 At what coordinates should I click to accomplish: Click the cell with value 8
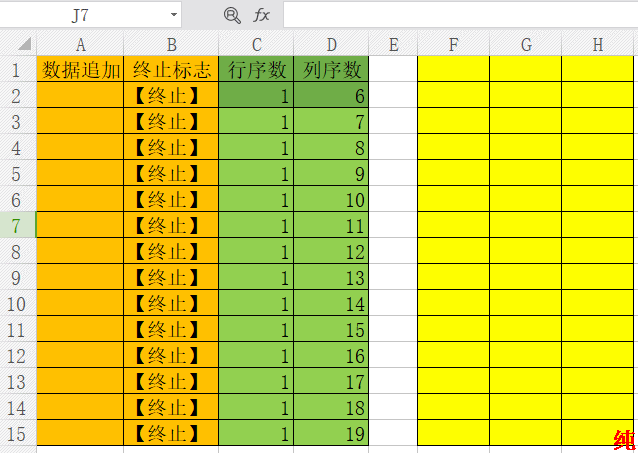331,147
